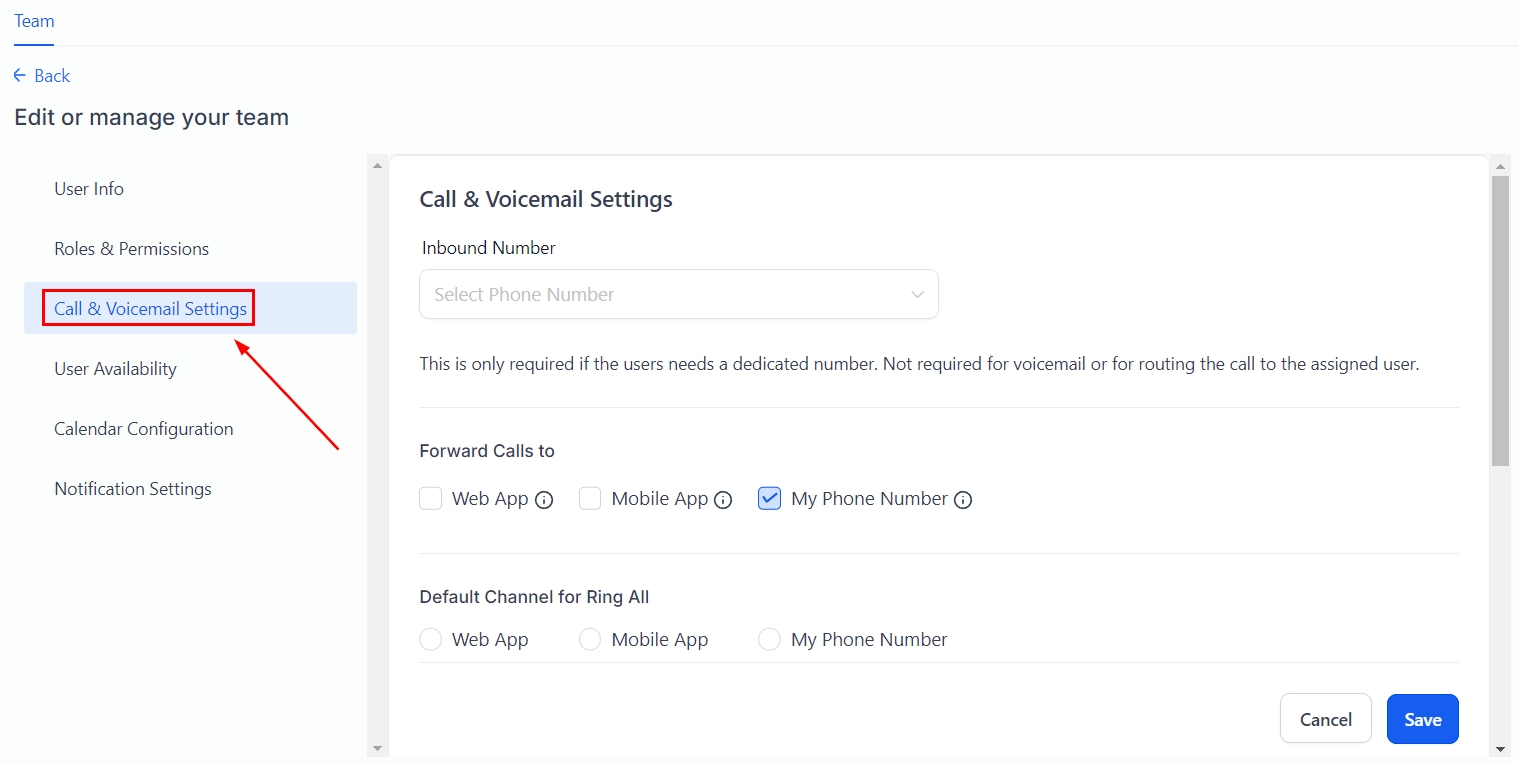The width and height of the screenshot is (1518, 763).
Task: Select Web App as default Ring All channel
Action: click(431, 639)
